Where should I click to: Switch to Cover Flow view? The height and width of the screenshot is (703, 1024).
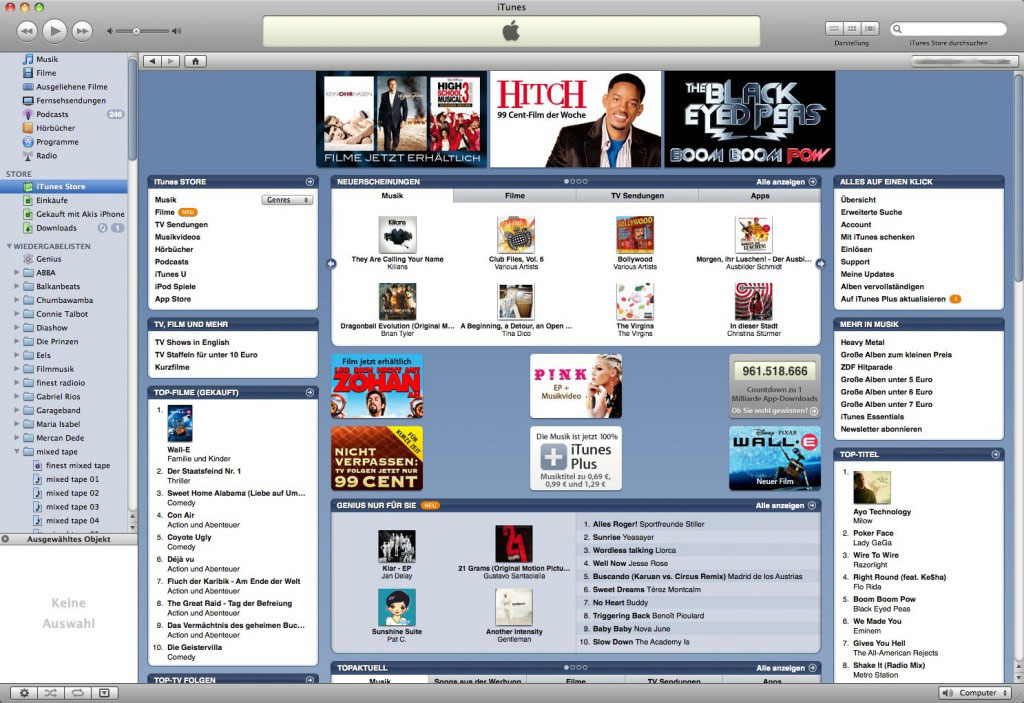870,29
